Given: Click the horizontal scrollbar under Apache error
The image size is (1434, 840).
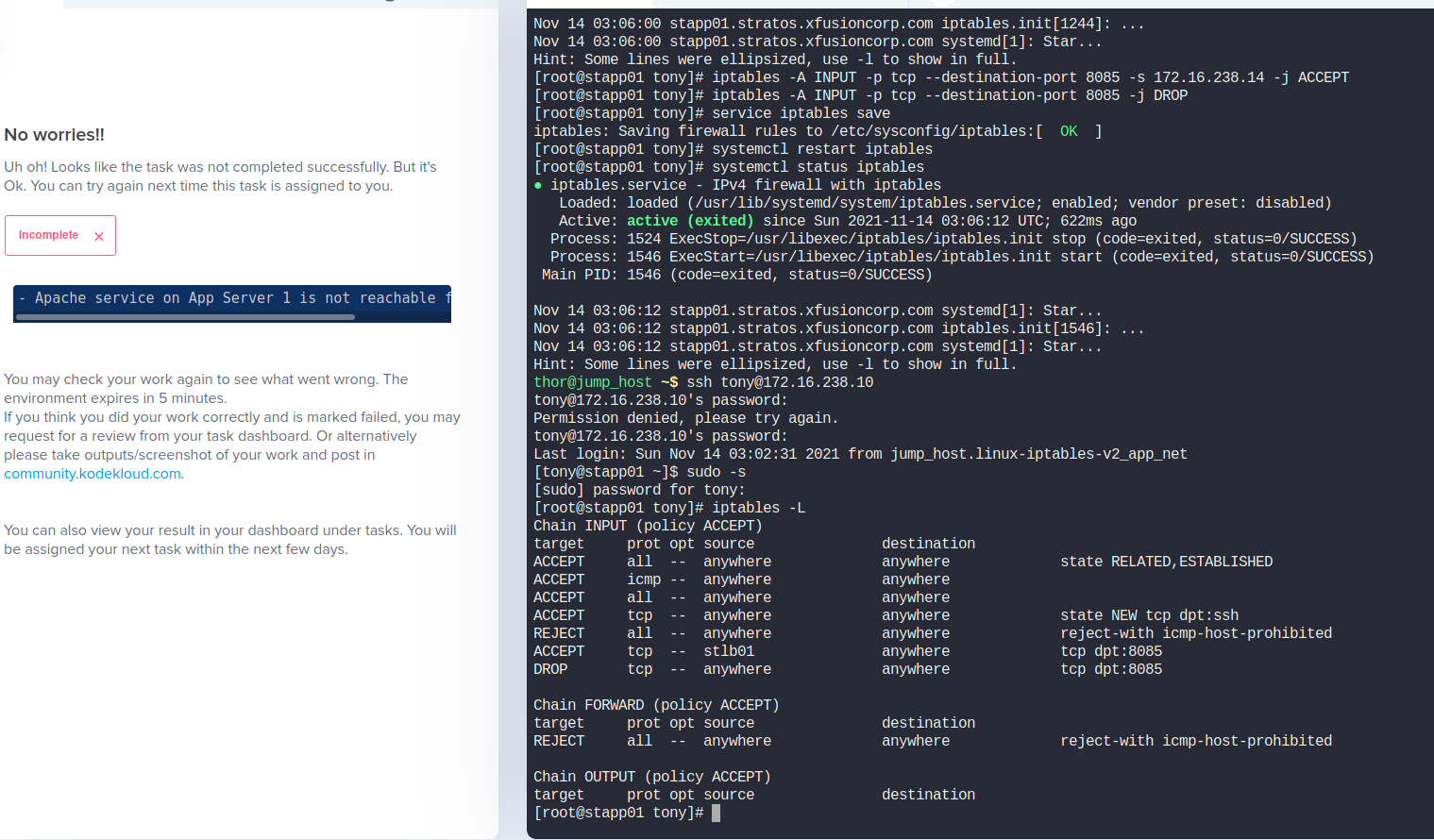Looking at the screenshot, I should 185,317.
